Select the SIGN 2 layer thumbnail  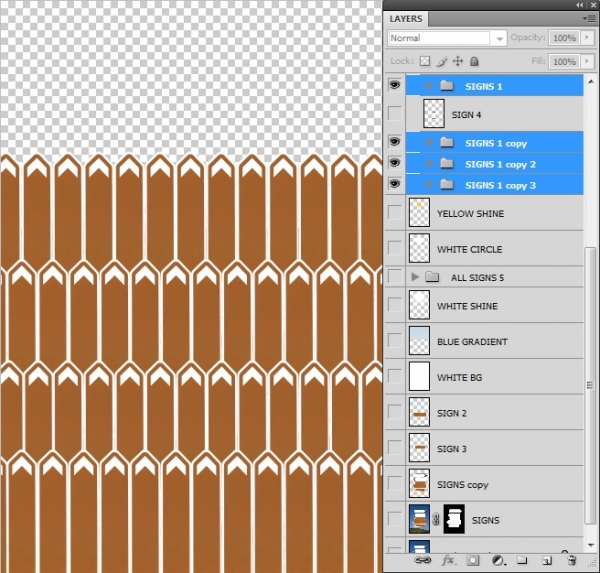click(419, 412)
